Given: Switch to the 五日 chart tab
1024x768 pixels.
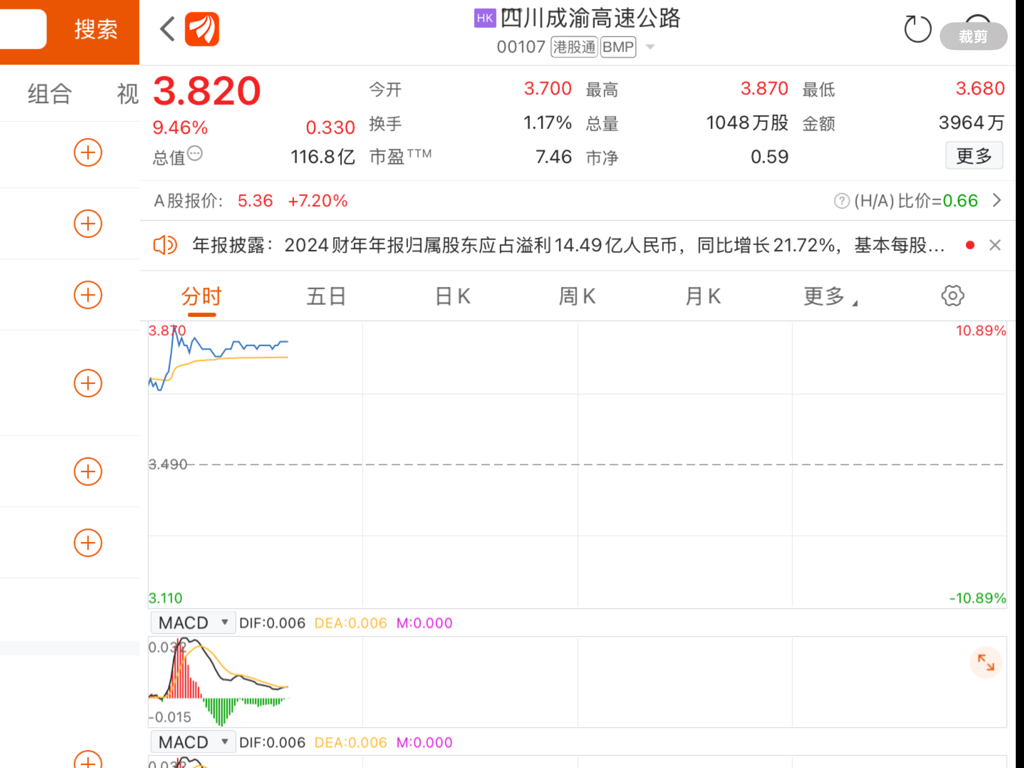Looking at the screenshot, I should (x=326, y=296).
